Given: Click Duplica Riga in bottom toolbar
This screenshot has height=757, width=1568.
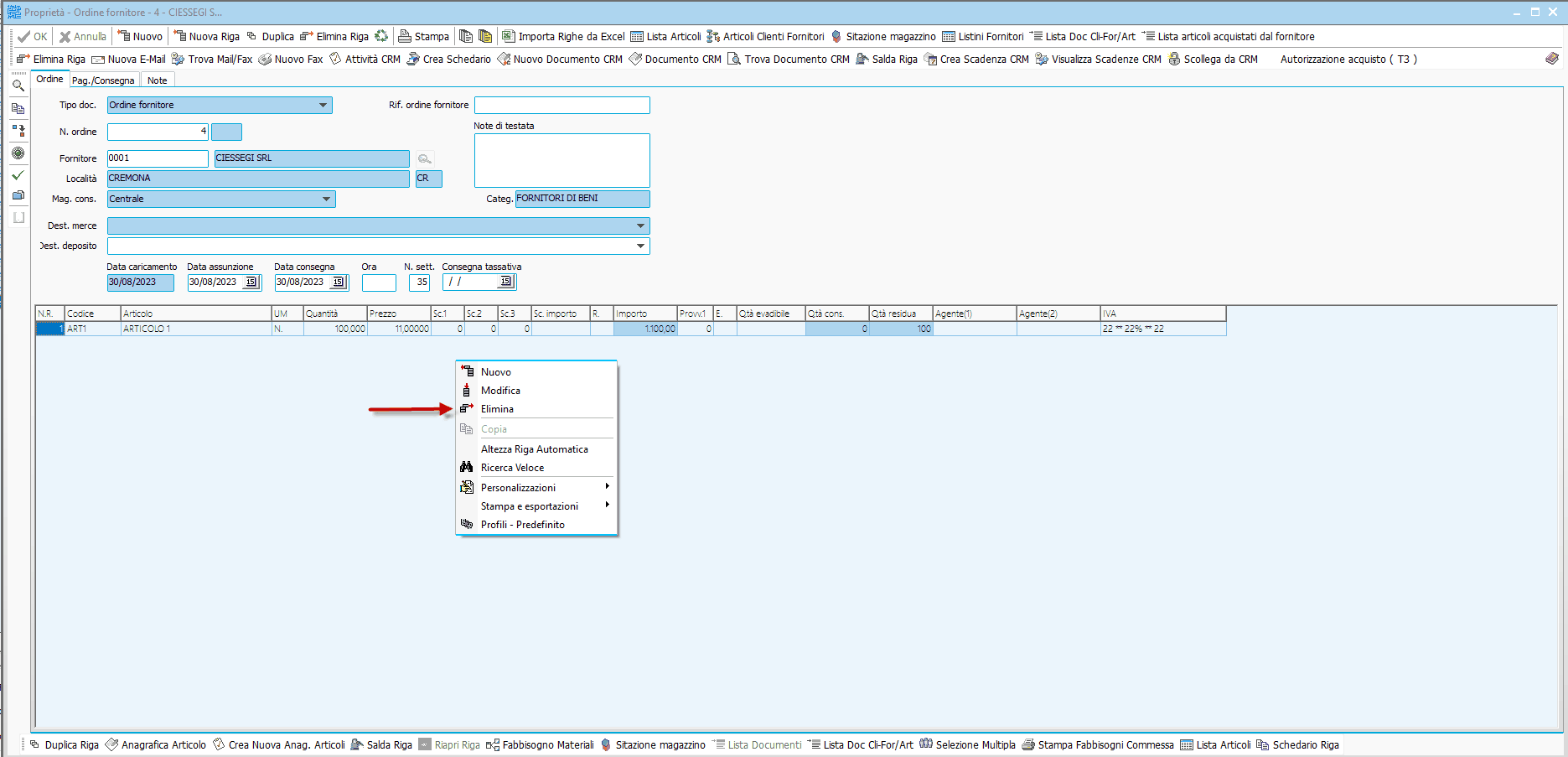Looking at the screenshot, I should click(x=65, y=745).
